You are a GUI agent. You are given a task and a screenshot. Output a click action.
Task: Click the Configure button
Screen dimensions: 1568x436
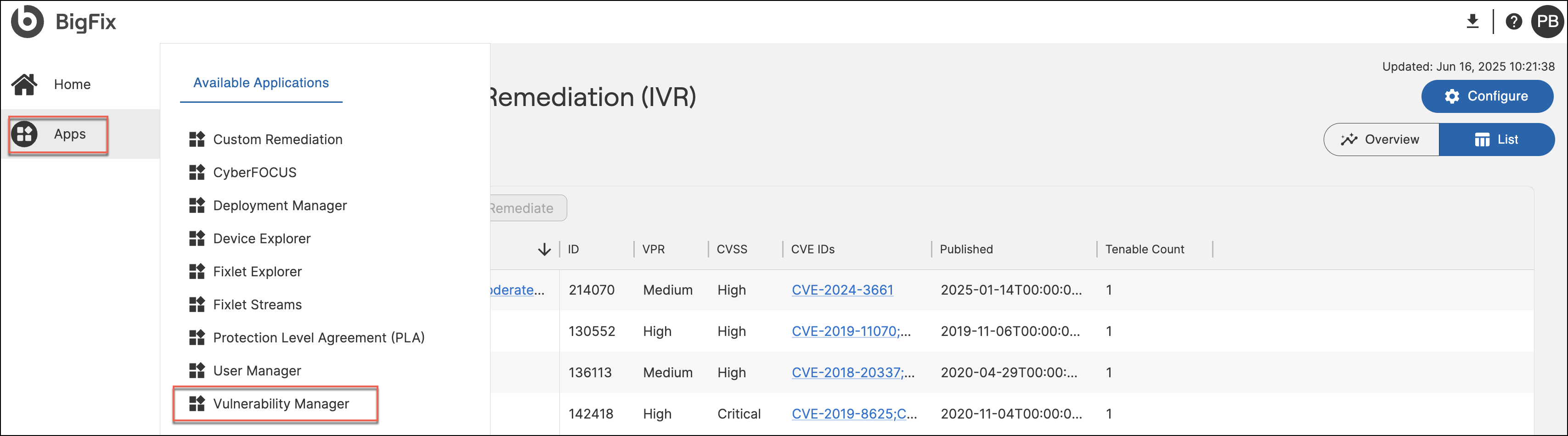click(1486, 96)
